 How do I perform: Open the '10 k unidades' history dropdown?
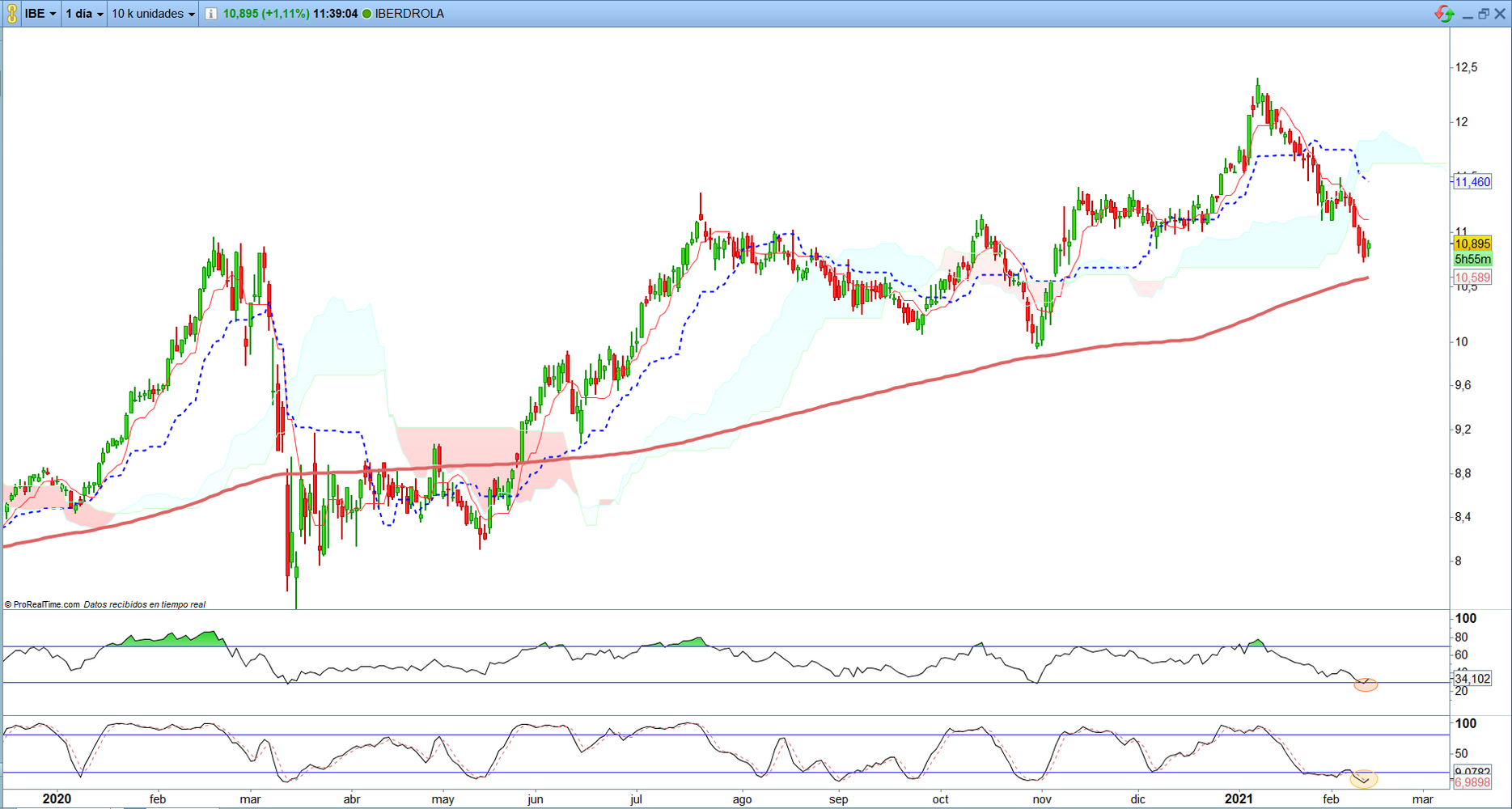click(153, 14)
